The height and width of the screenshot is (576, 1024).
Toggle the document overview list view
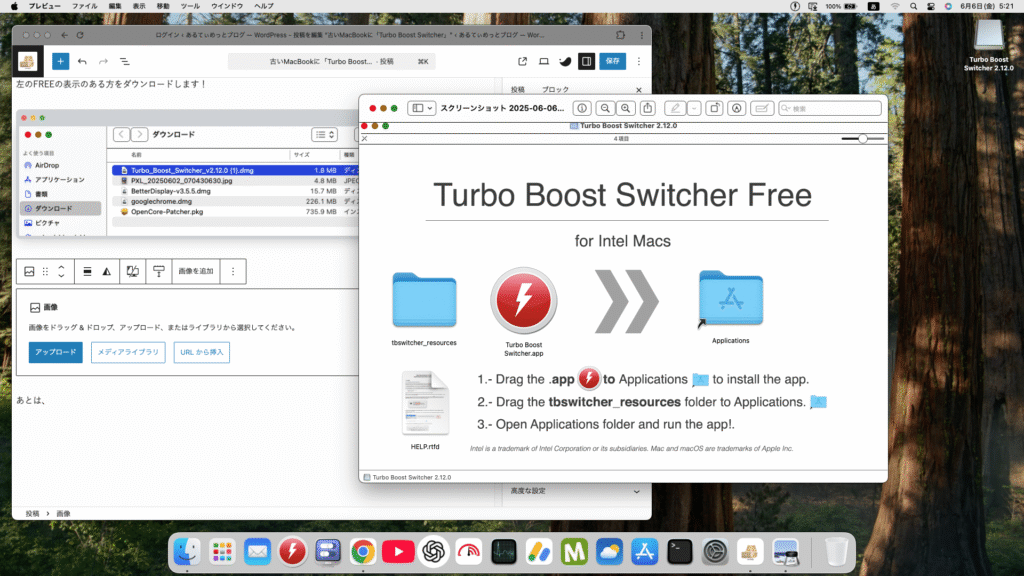124,61
